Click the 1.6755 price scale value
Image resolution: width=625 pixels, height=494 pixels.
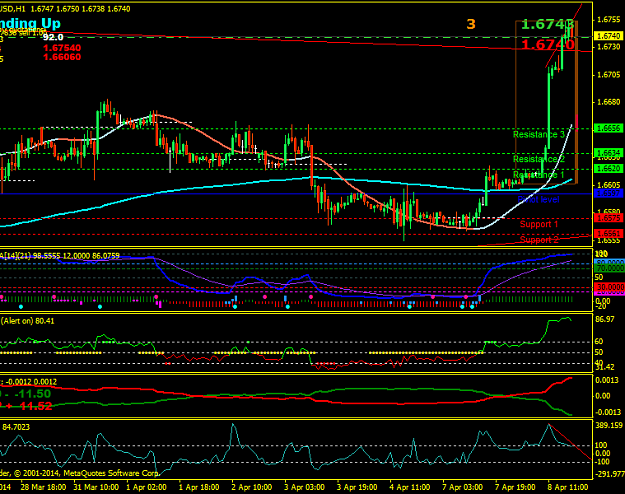[609, 20]
